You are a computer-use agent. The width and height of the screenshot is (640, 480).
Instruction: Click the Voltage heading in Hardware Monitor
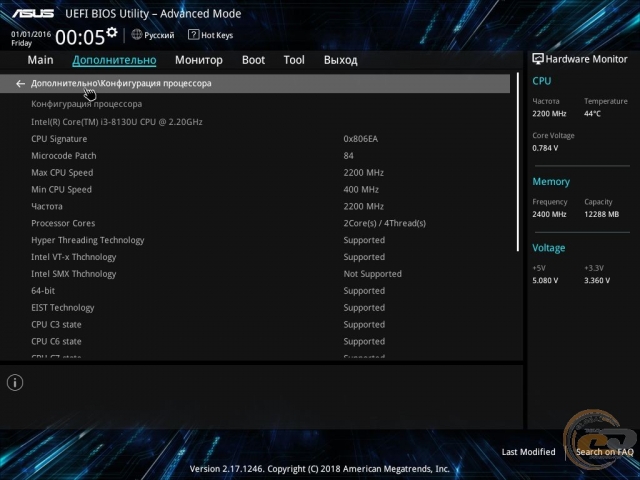549,248
